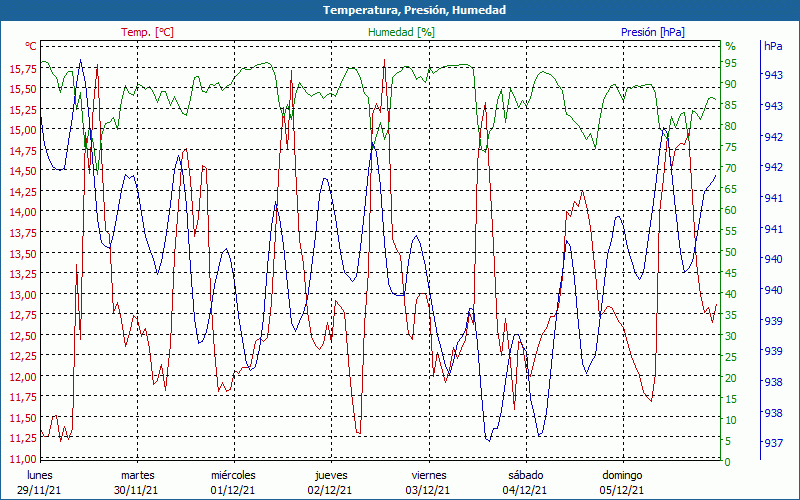The width and height of the screenshot is (800, 500).
Task: Click the 13,50 temperature axis label
Action: point(23,253)
